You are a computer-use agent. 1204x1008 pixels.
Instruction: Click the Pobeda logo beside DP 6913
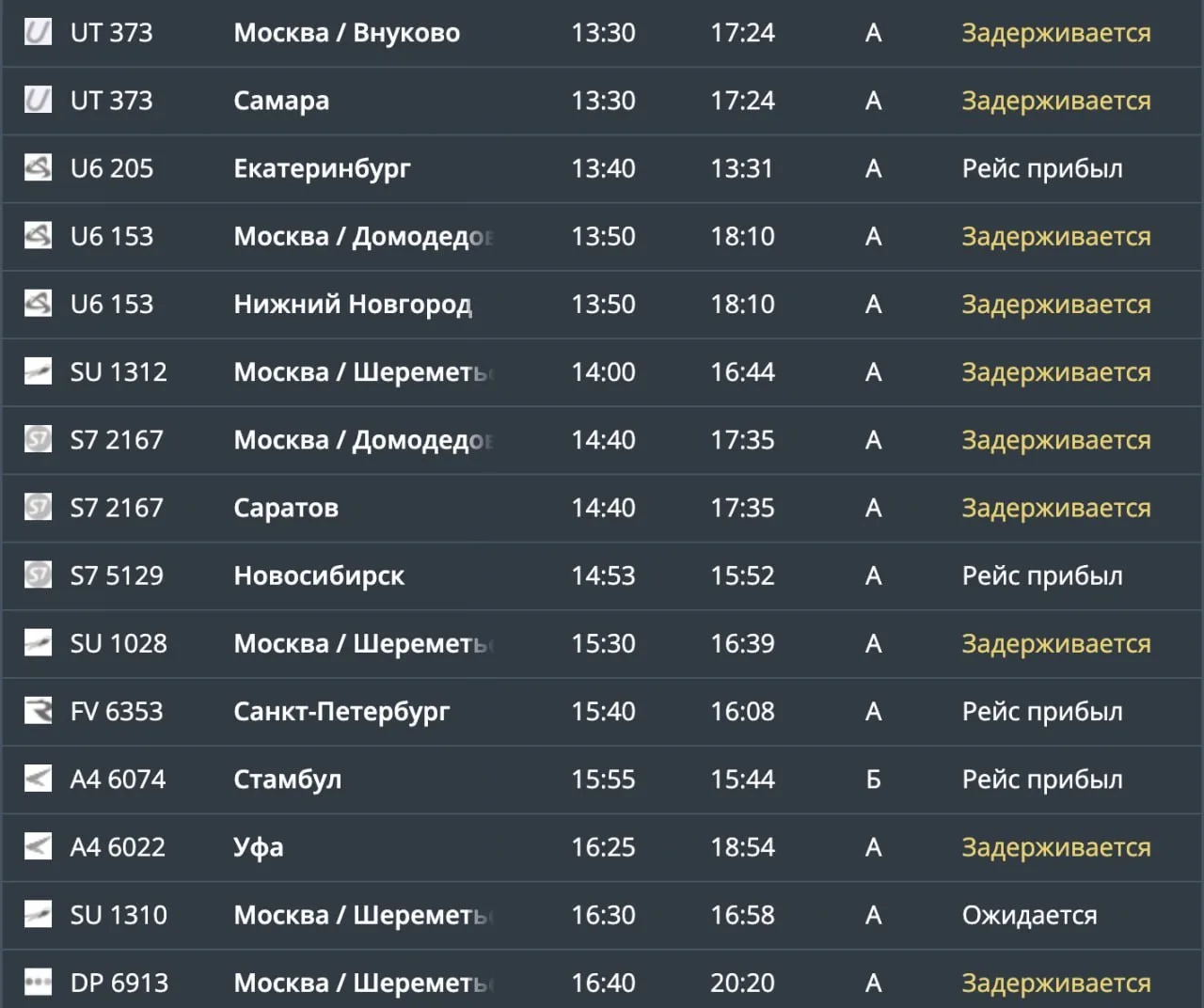click(38, 983)
